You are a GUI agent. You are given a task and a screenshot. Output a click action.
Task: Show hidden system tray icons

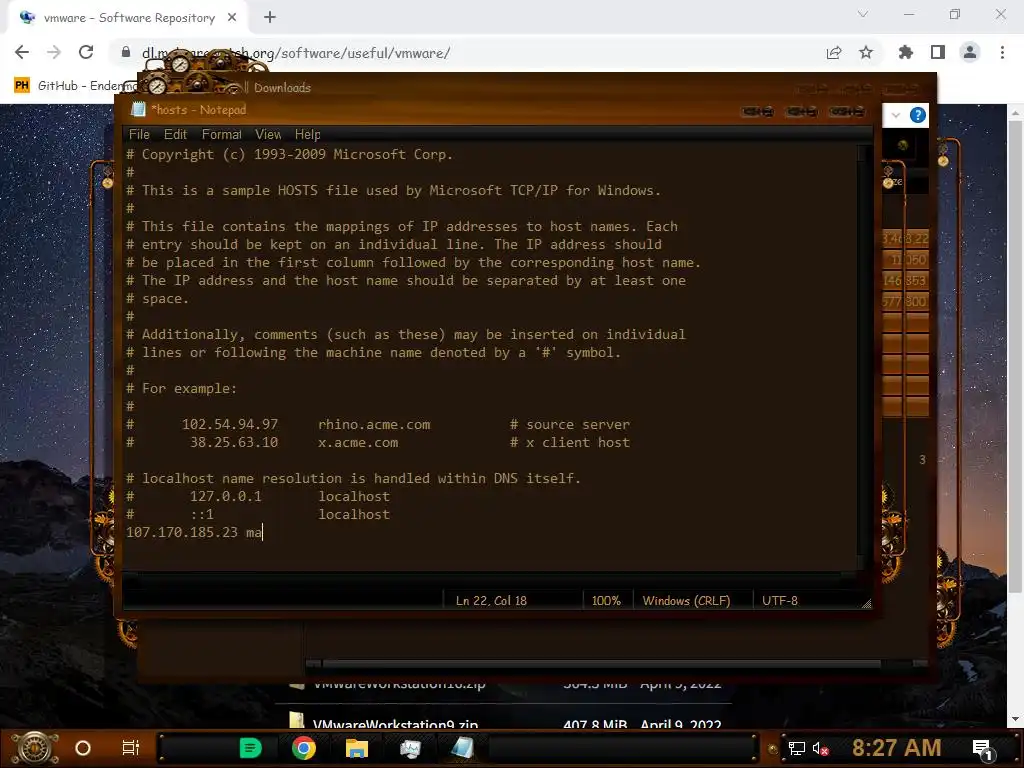point(773,749)
